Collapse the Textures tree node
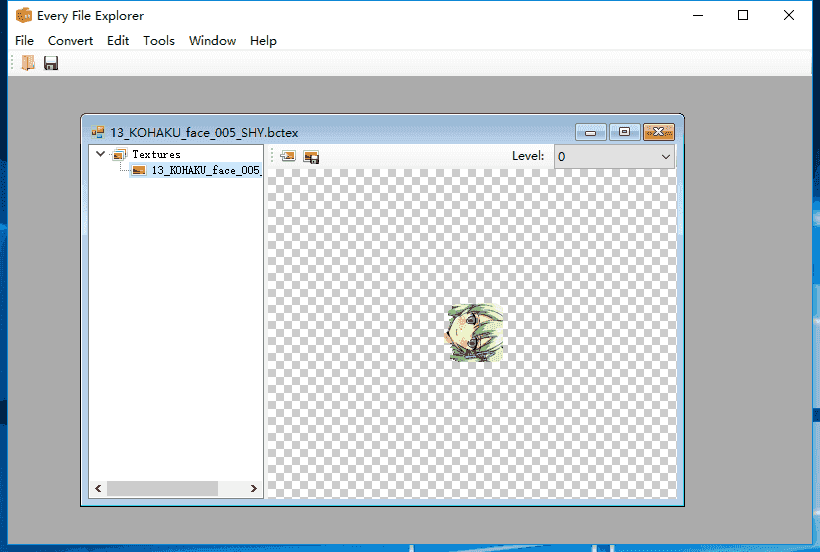 (100, 154)
